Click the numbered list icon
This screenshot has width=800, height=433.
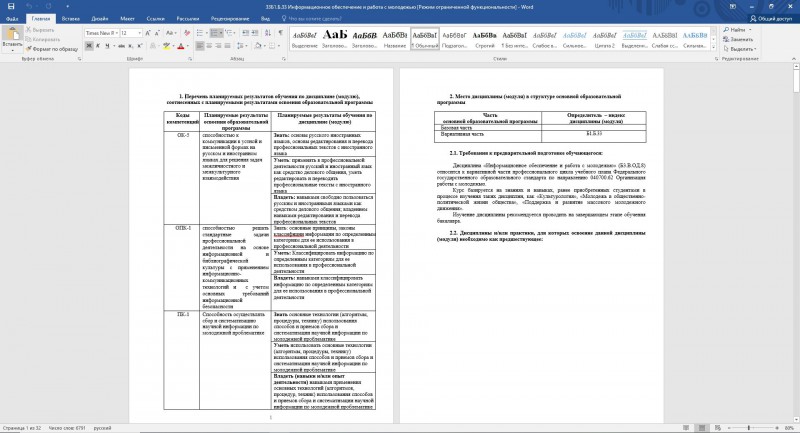(x=216, y=33)
